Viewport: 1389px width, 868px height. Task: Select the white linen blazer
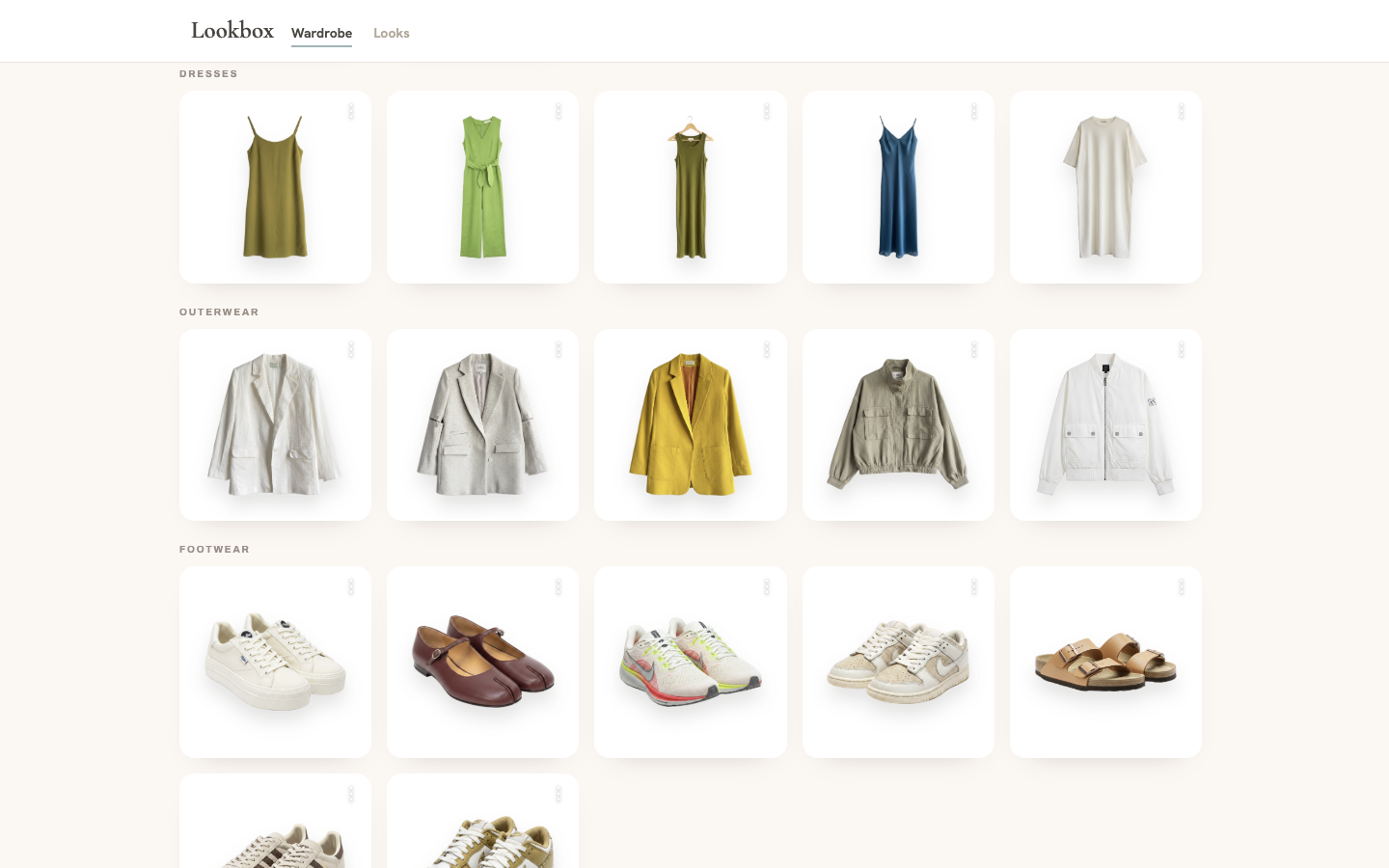pos(275,424)
